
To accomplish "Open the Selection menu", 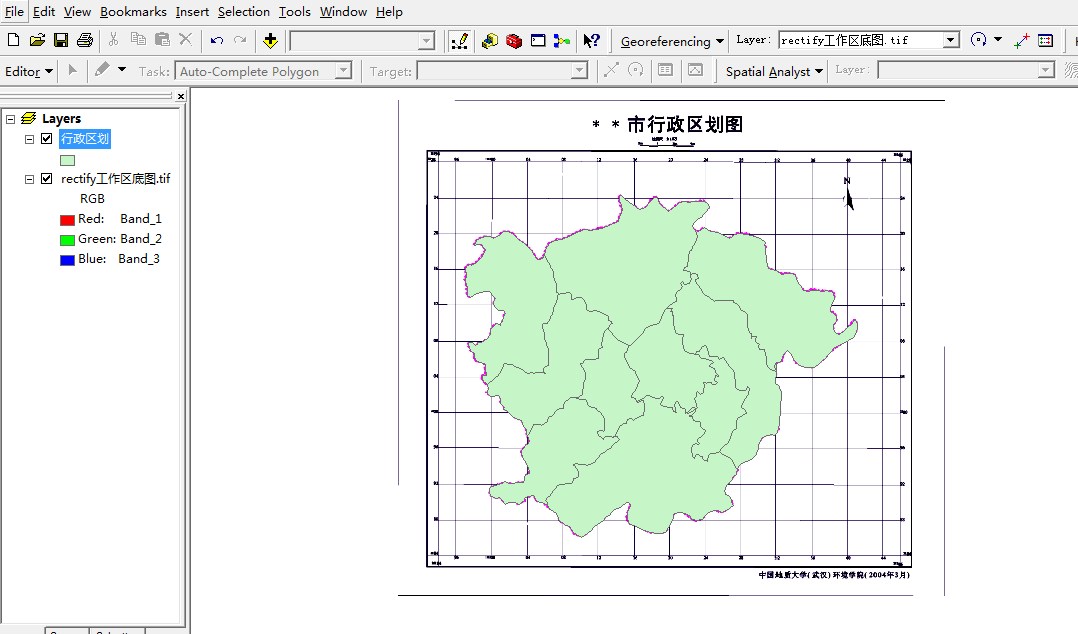I will (243, 12).
